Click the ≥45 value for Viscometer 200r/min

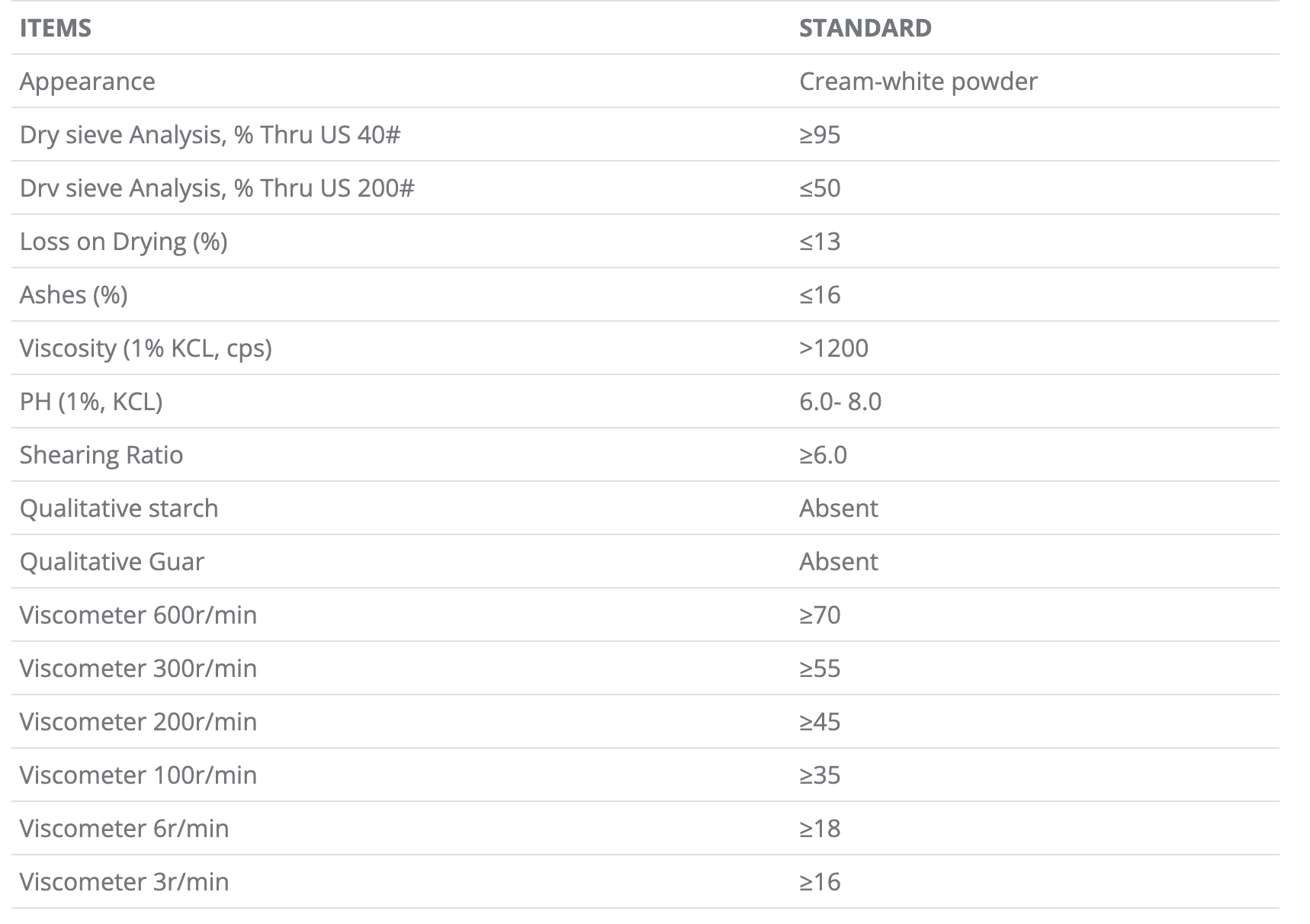click(x=820, y=722)
